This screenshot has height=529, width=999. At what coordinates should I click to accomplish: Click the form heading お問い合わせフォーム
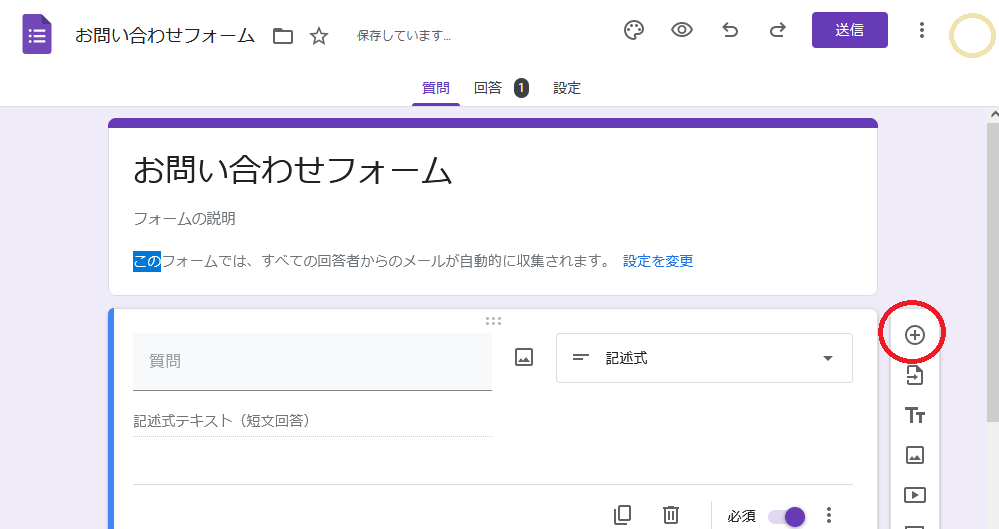292,171
